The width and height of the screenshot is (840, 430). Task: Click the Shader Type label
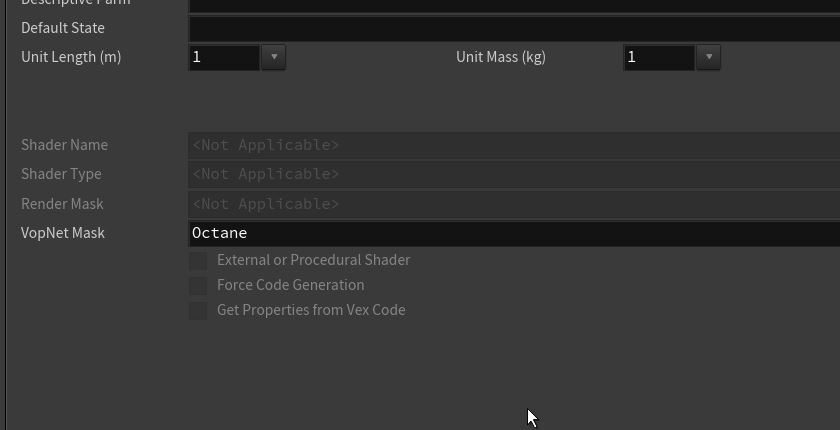[61, 174]
